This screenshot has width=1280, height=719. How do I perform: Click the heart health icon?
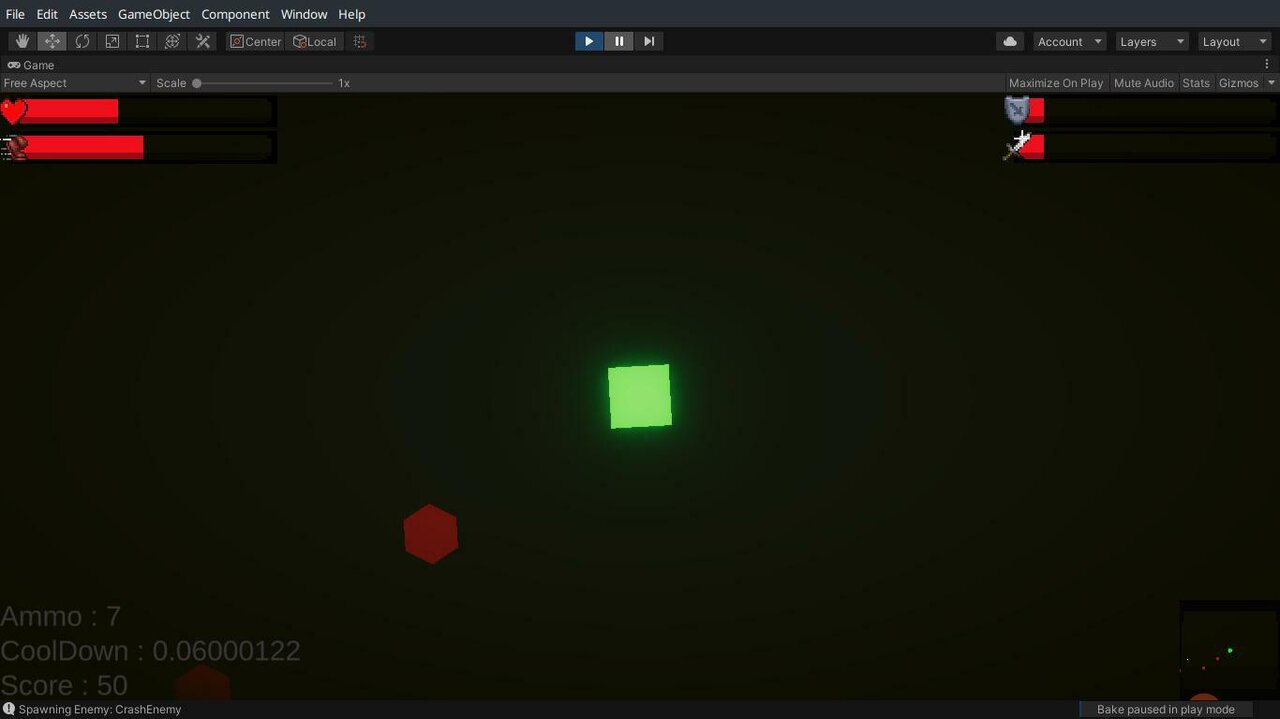point(13,111)
